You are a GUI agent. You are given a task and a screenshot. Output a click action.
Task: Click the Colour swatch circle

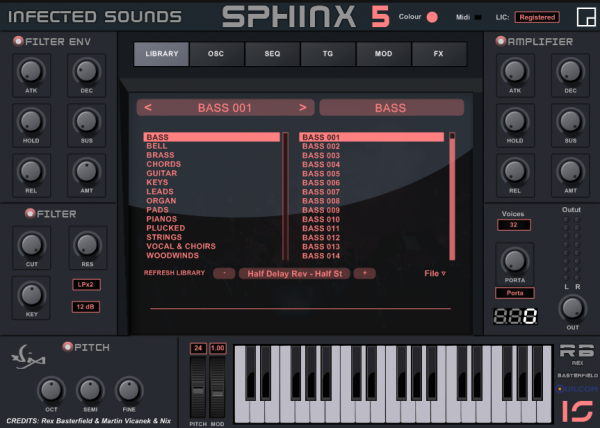click(x=432, y=17)
